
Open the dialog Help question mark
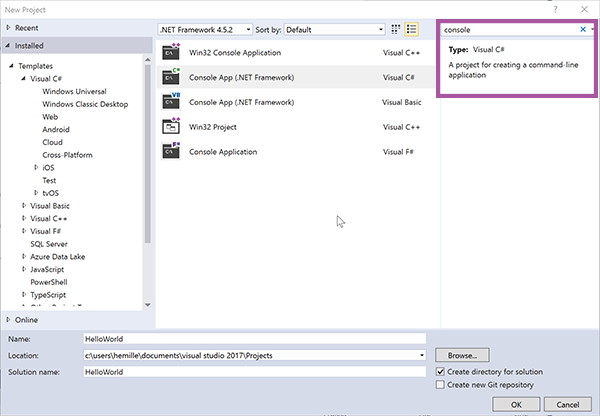pos(555,10)
